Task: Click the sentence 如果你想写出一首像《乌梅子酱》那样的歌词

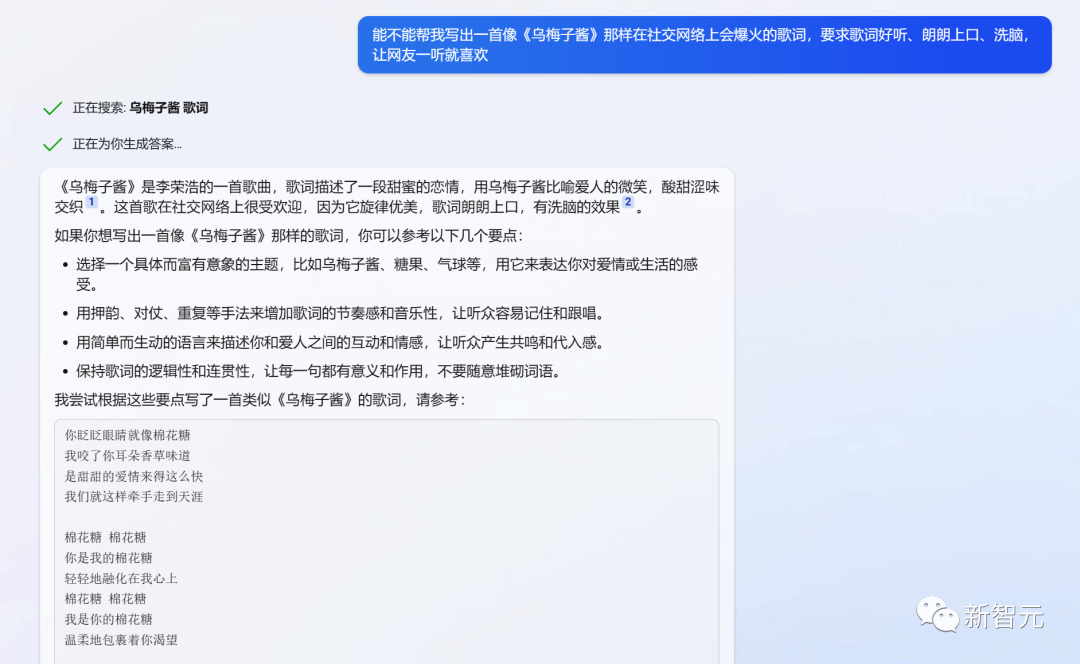Action: click(288, 236)
